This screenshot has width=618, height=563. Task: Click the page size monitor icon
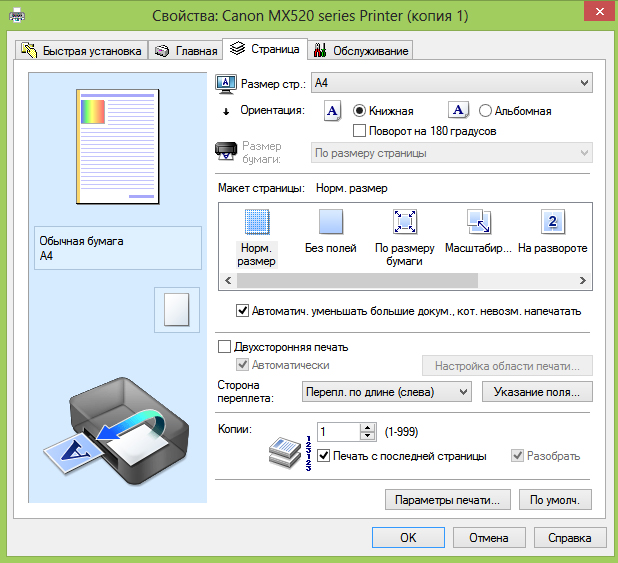point(225,84)
